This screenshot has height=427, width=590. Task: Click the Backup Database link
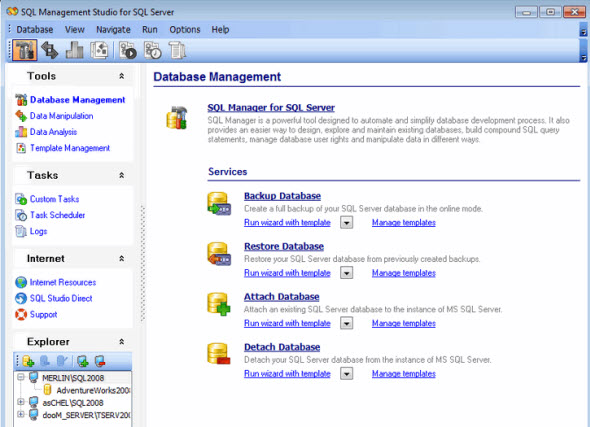point(282,196)
